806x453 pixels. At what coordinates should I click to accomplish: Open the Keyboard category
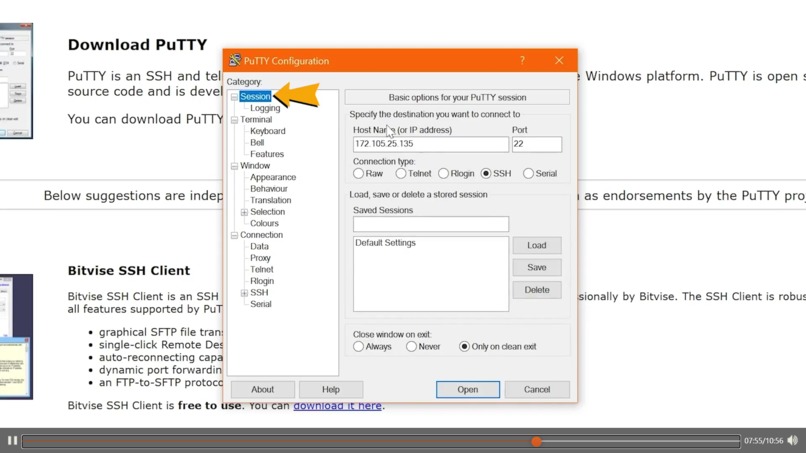[x=267, y=131]
